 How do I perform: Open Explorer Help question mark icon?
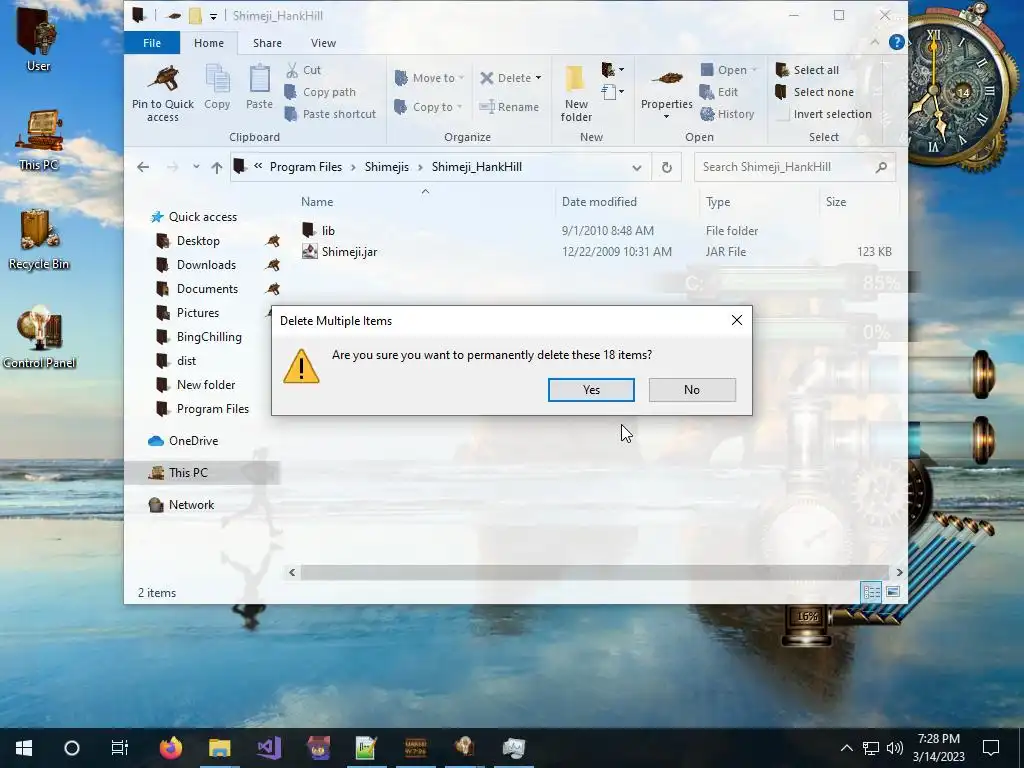(897, 42)
